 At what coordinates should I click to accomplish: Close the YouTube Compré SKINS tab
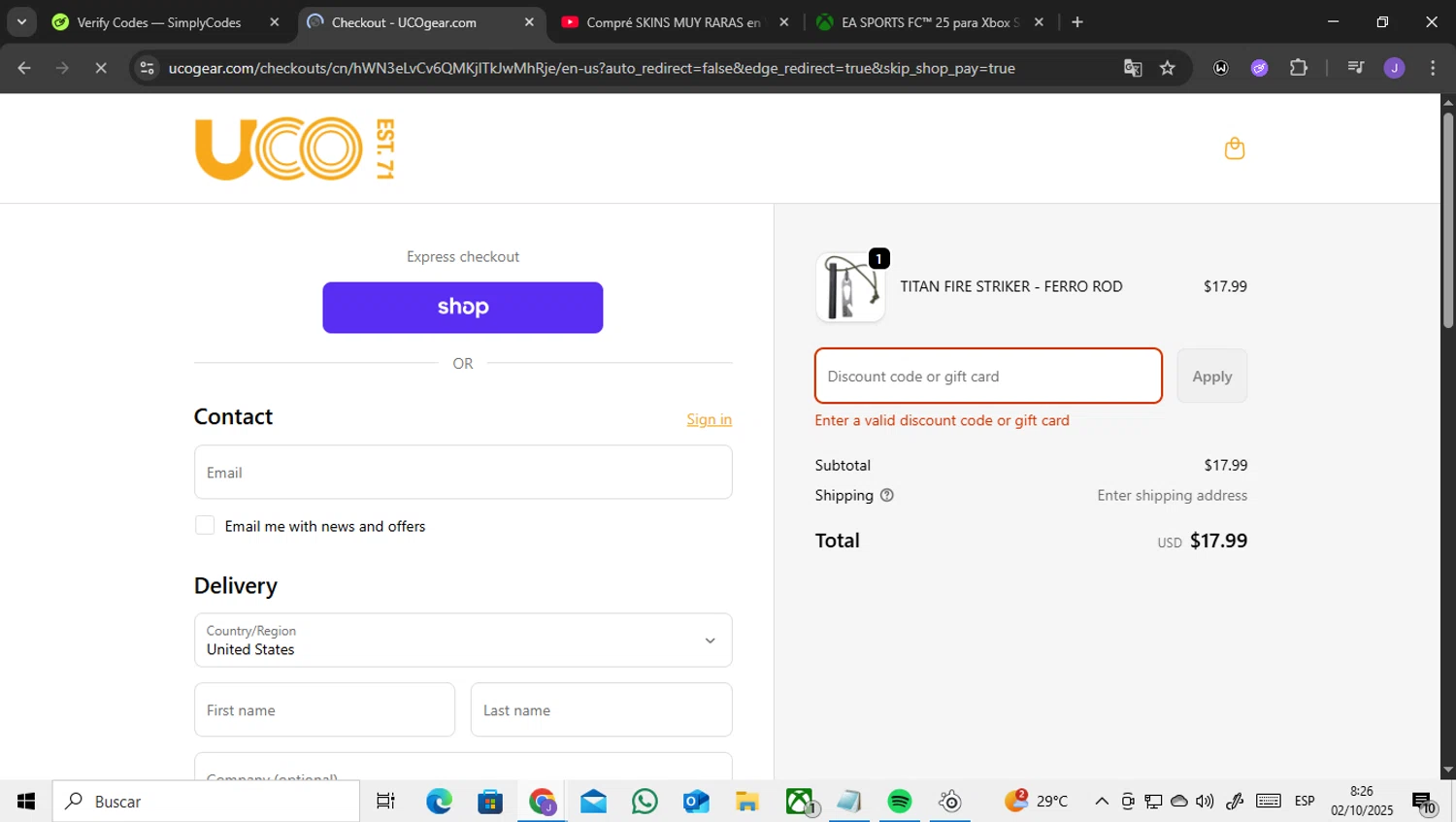pyautogui.click(x=784, y=22)
